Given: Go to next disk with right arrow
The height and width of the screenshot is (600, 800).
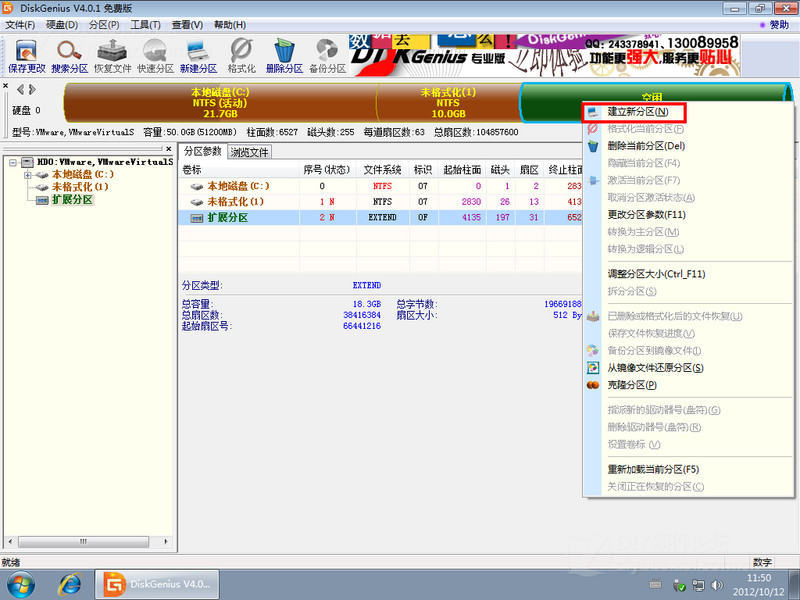Looking at the screenshot, I should tap(32, 90).
